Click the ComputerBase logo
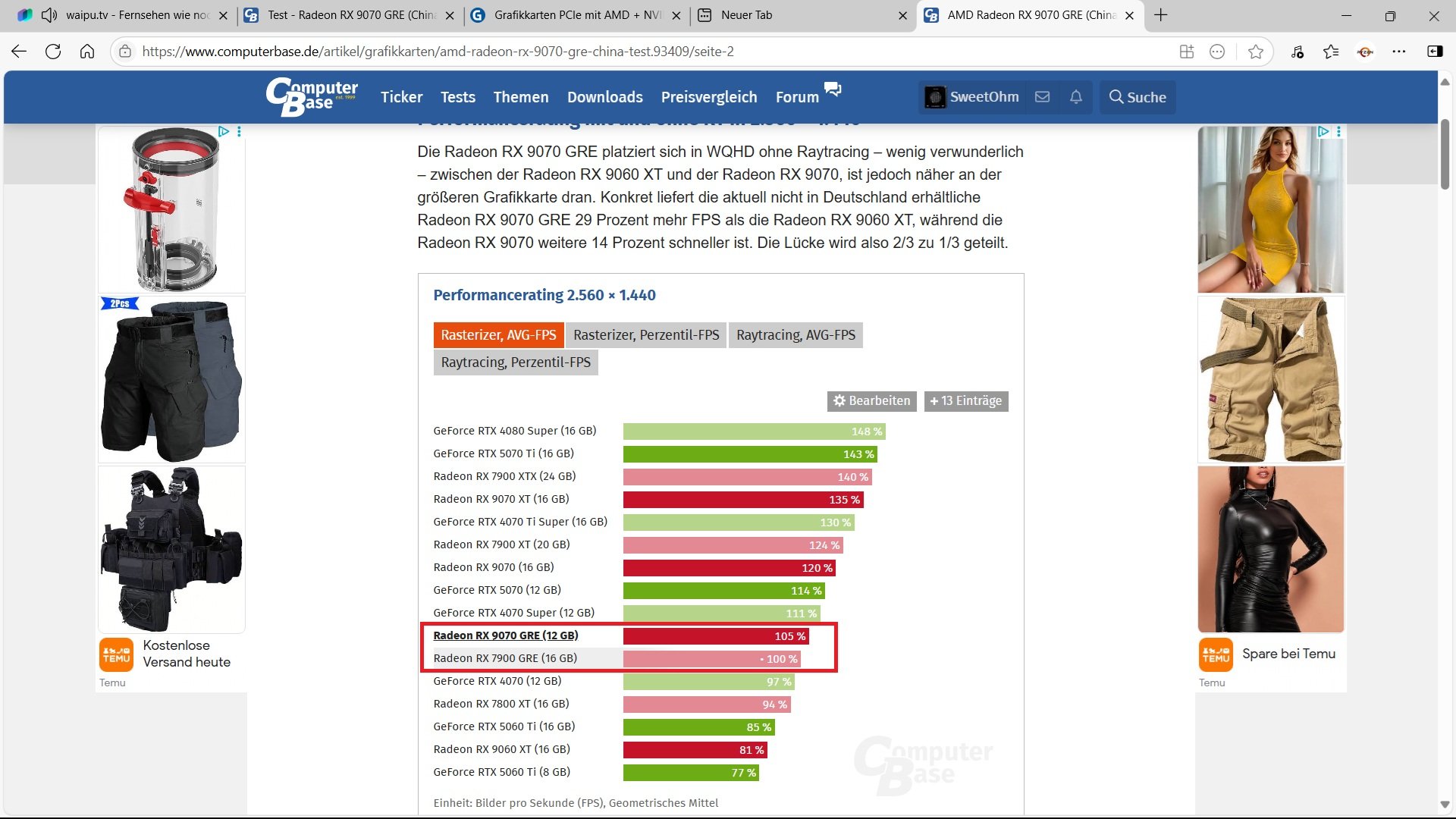Image resolution: width=1456 pixels, height=819 pixels. (x=312, y=97)
